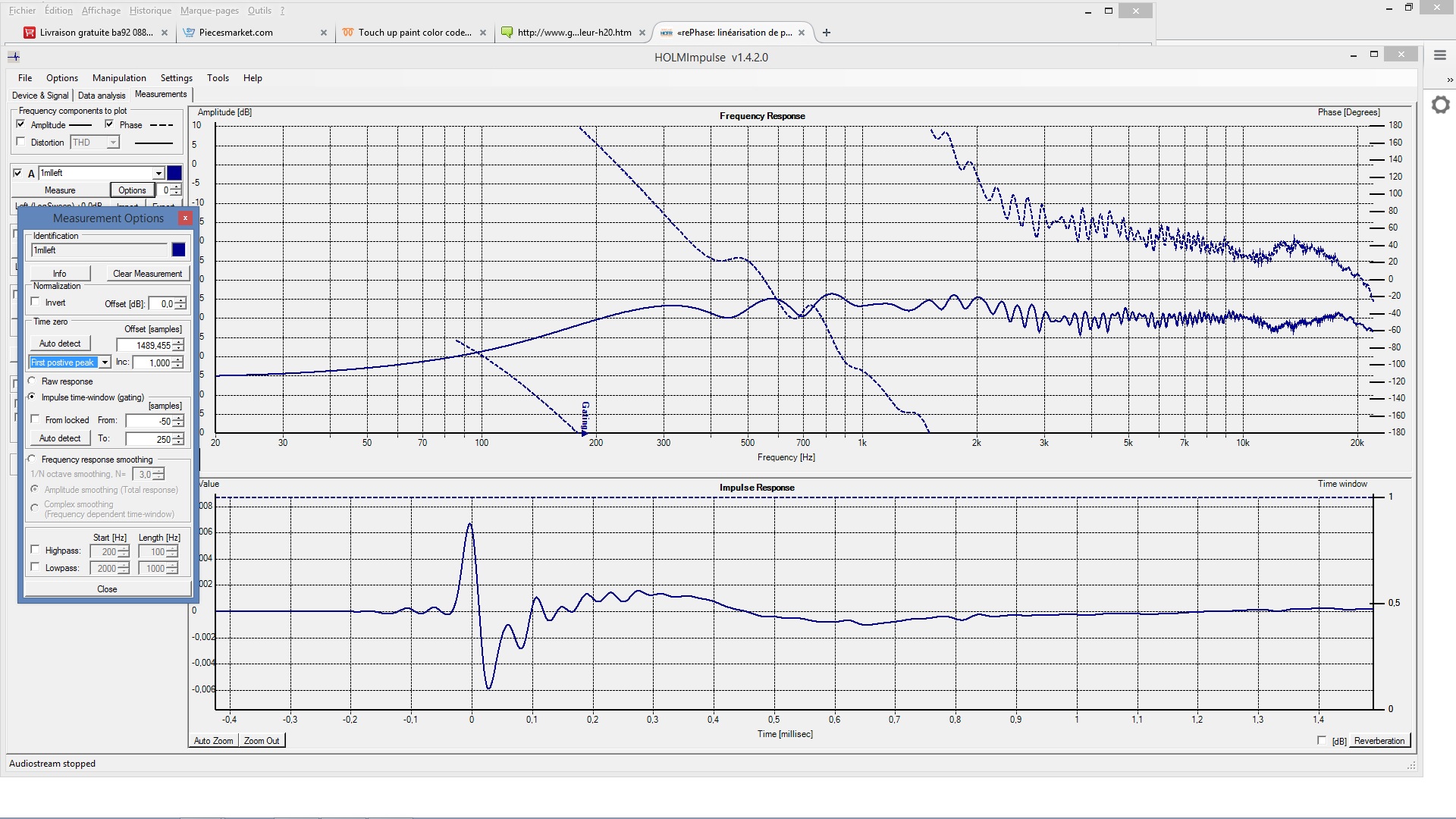
Task: Close the Livraison gratuite ba92 tab
Action: pyautogui.click(x=165, y=33)
